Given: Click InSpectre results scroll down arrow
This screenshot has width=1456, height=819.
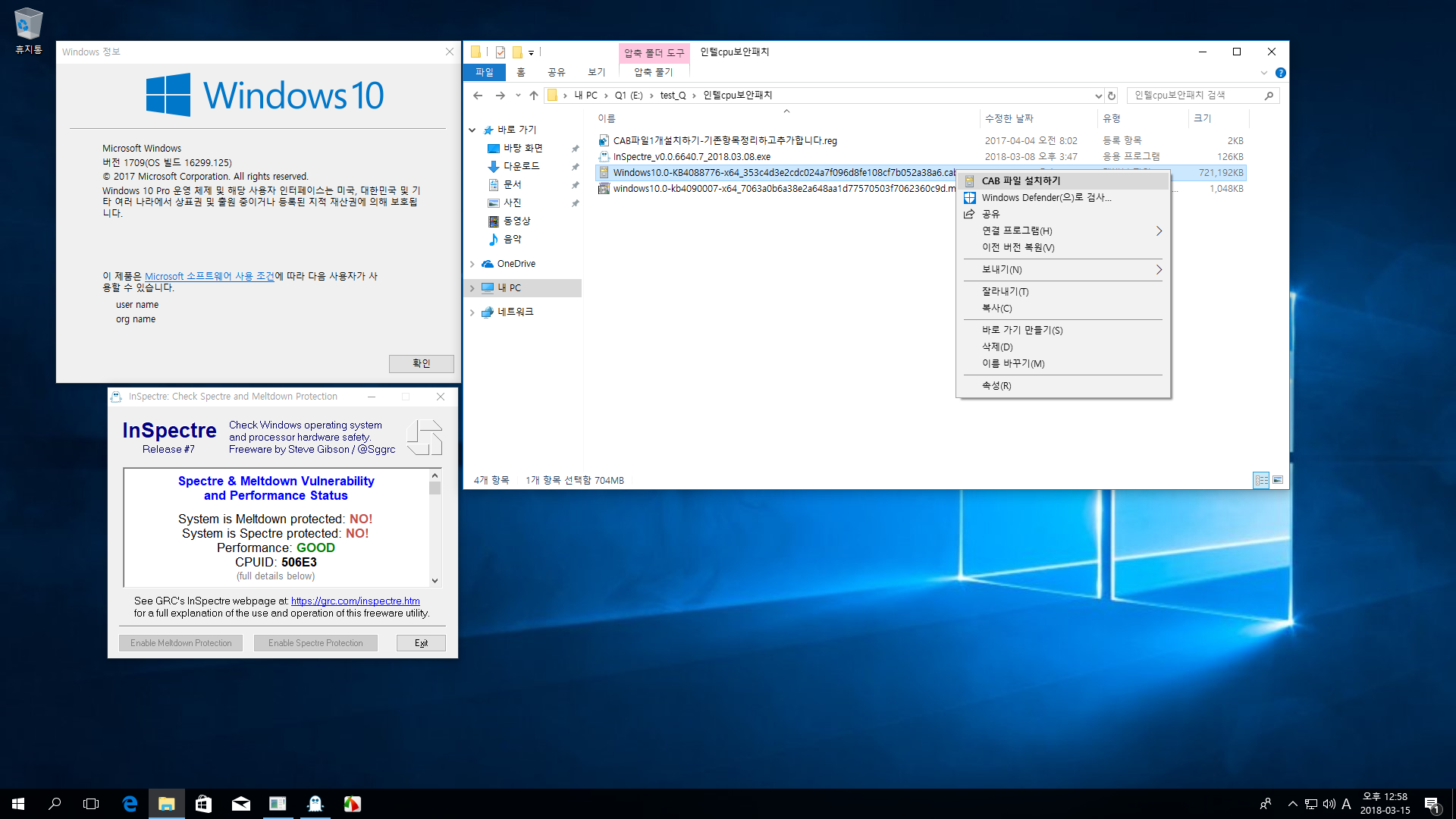Looking at the screenshot, I should (435, 580).
